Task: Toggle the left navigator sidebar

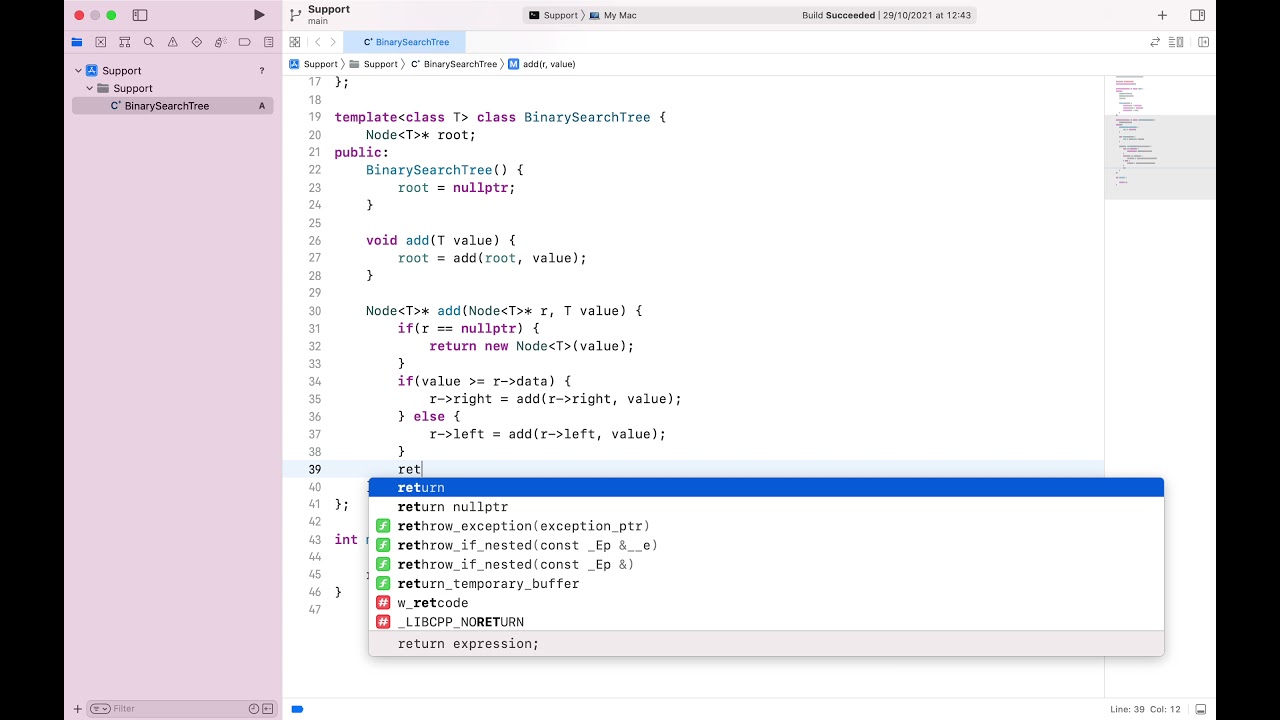Action: 140,15
